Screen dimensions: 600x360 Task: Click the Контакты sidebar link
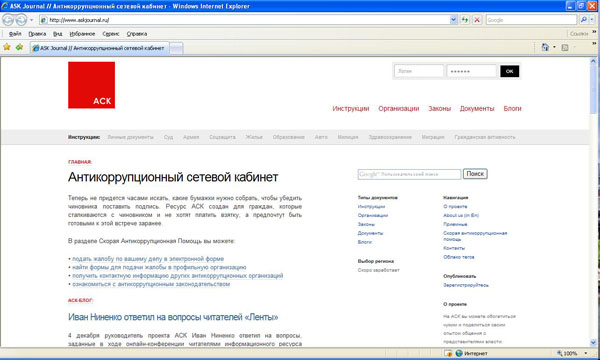(454, 248)
